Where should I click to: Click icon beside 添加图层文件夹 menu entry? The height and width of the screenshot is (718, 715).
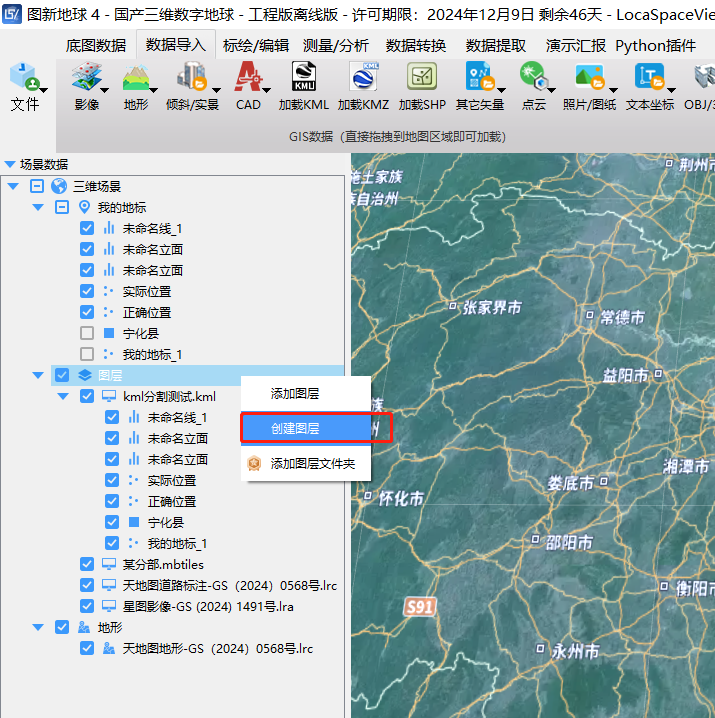[254, 463]
